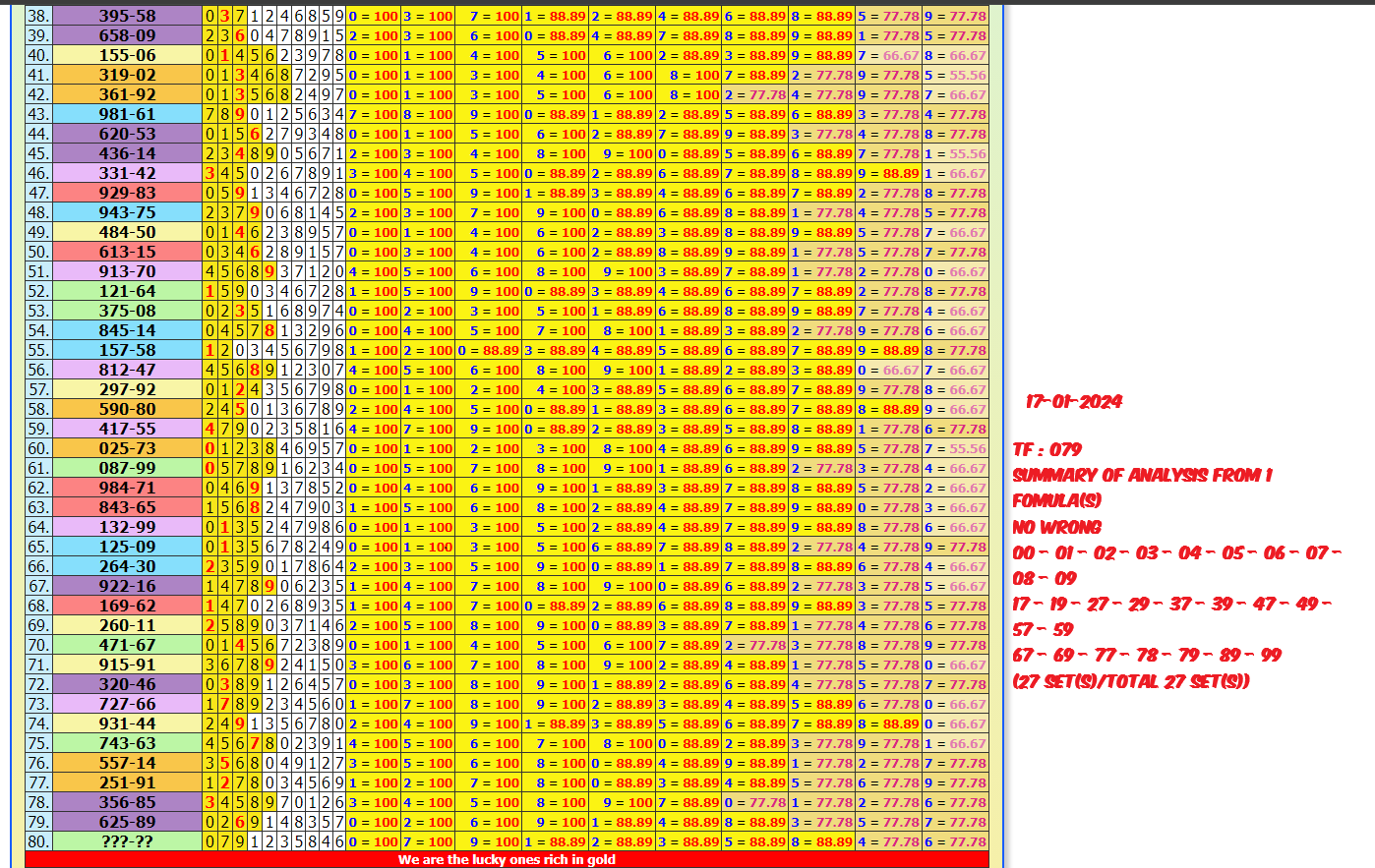Click the result 169-62
The width and height of the screenshot is (1375, 868).
click(x=127, y=606)
